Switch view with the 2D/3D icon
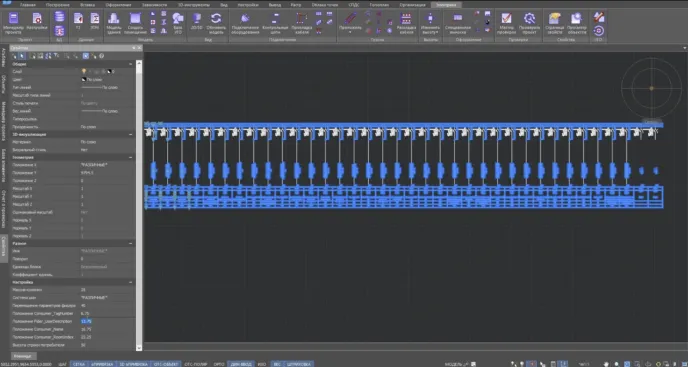The width and height of the screenshot is (688, 367). 197,21
